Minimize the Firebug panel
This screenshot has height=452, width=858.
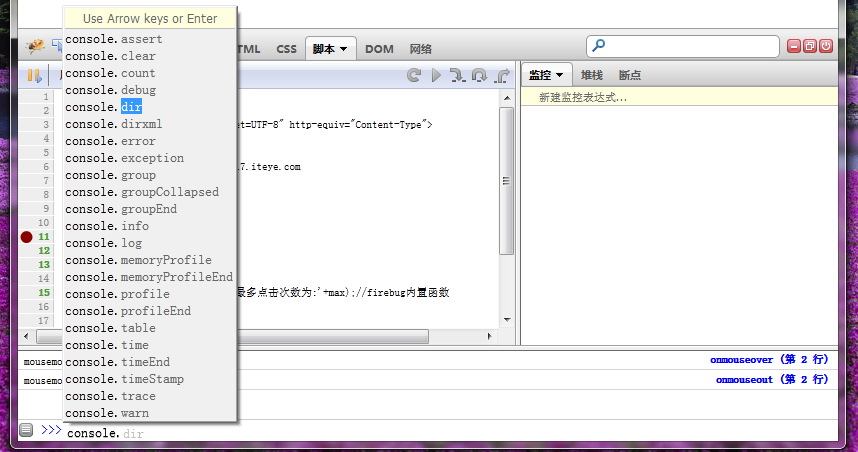pos(794,46)
